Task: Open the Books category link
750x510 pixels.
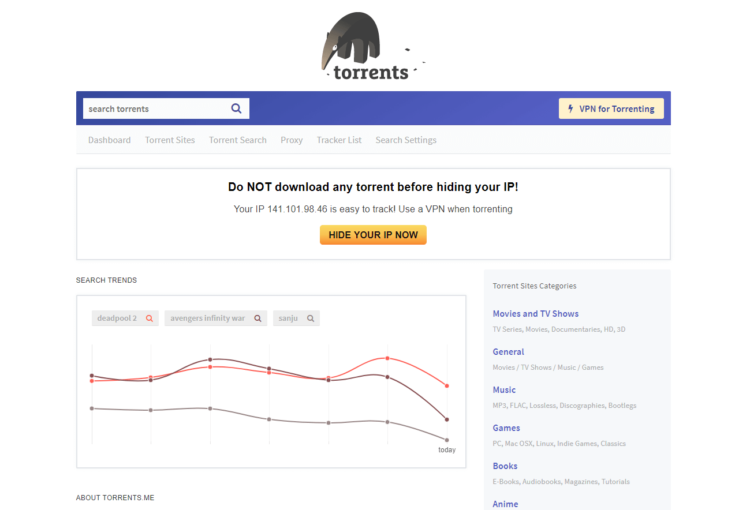Action: click(x=505, y=466)
